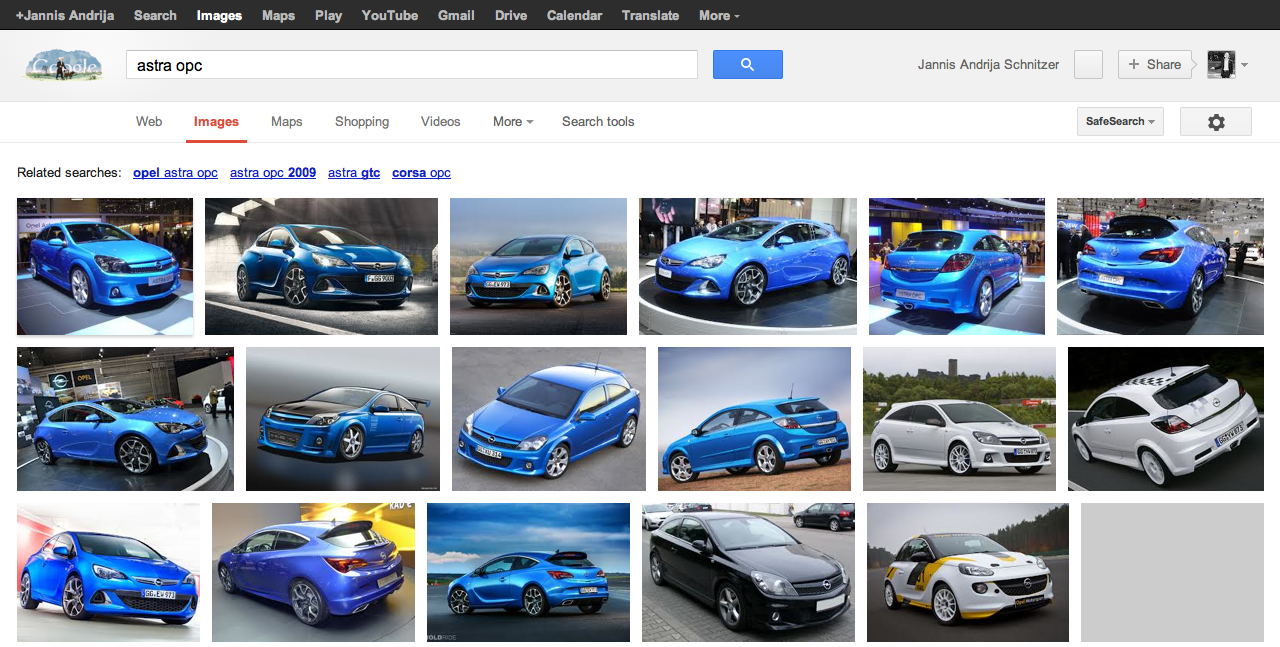Click the empty notifications box
1280x647 pixels.
(1088, 65)
